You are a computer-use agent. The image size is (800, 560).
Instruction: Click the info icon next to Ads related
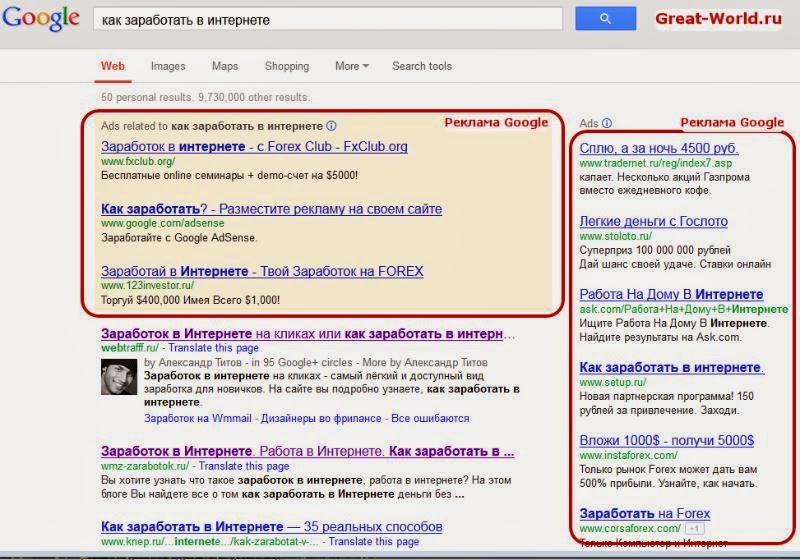(331, 125)
